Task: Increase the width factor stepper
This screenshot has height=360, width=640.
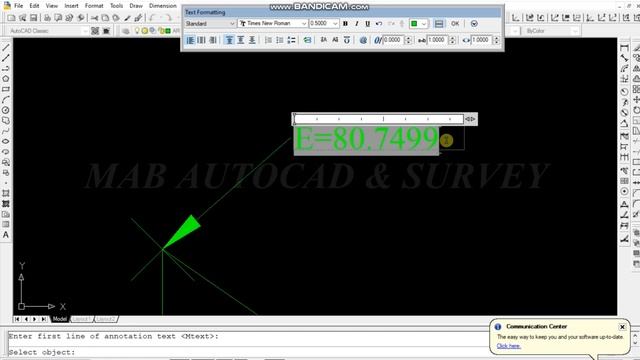Action: [x=496, y=38]
